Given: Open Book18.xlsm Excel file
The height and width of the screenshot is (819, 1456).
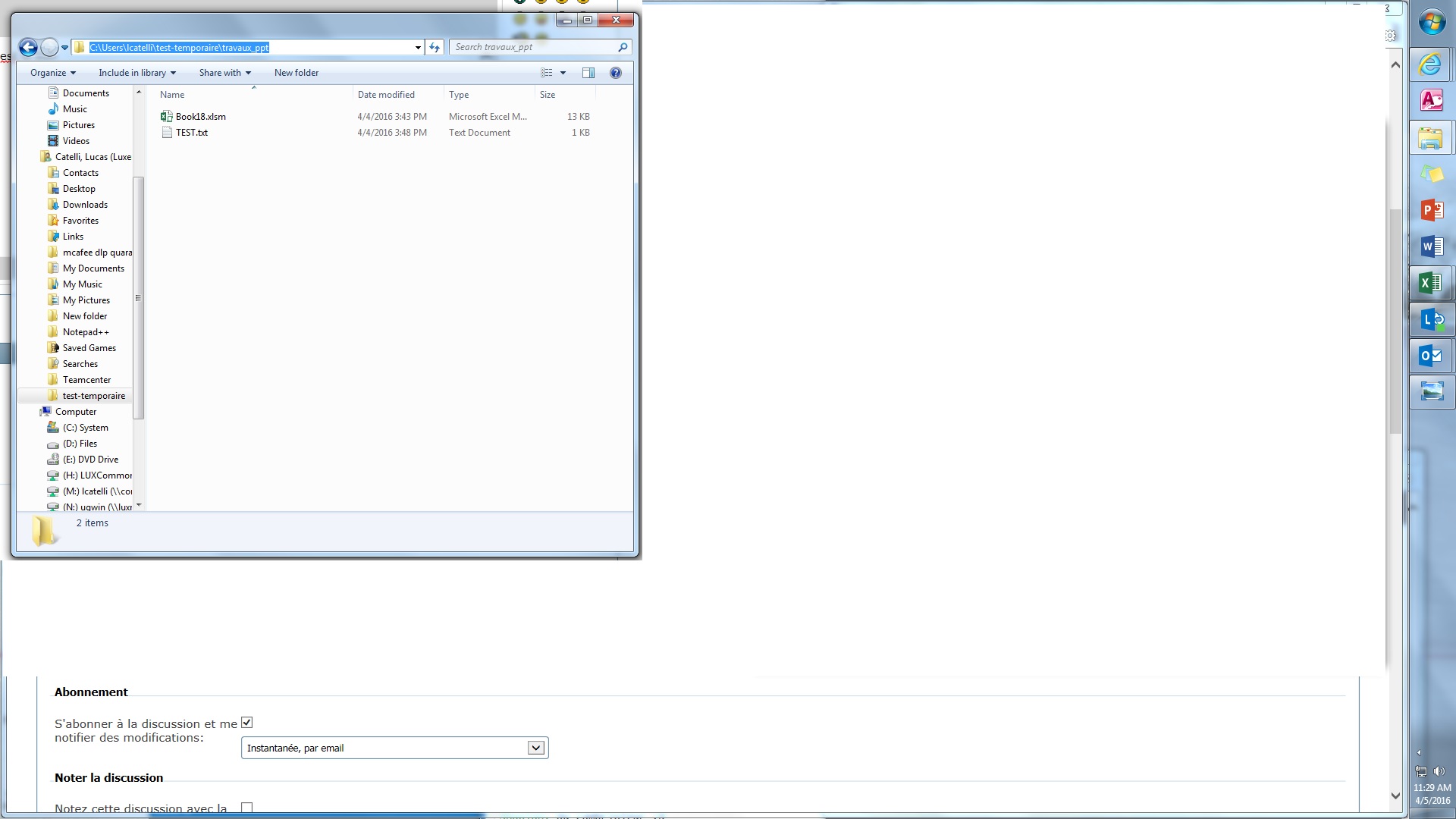Looking at the screenshot, I should [200, 116].
